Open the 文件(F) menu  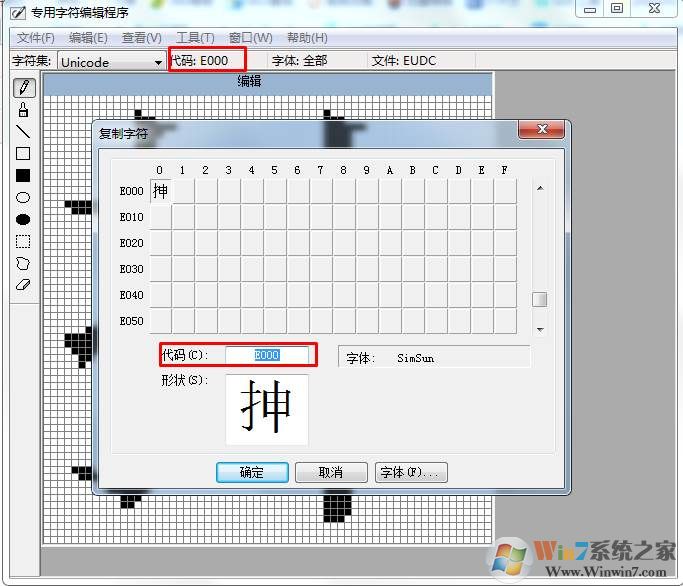point(36,38)
